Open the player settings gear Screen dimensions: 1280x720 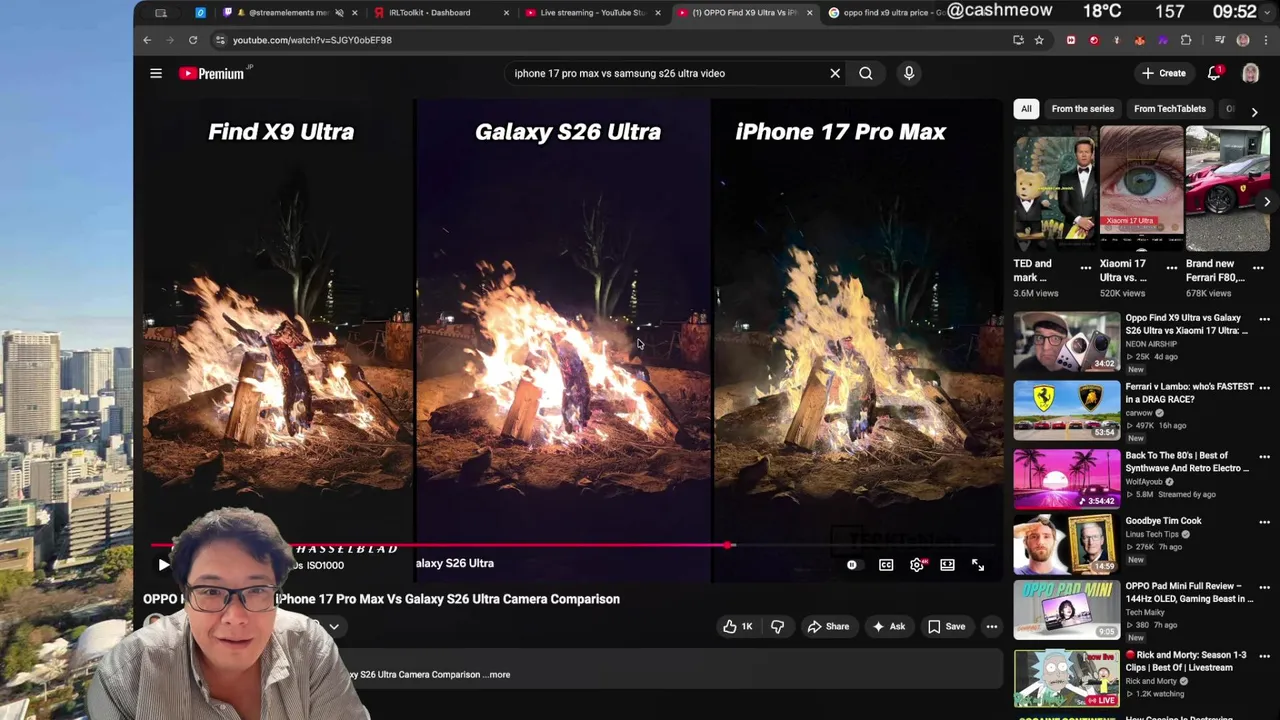(x=917, y=565)
